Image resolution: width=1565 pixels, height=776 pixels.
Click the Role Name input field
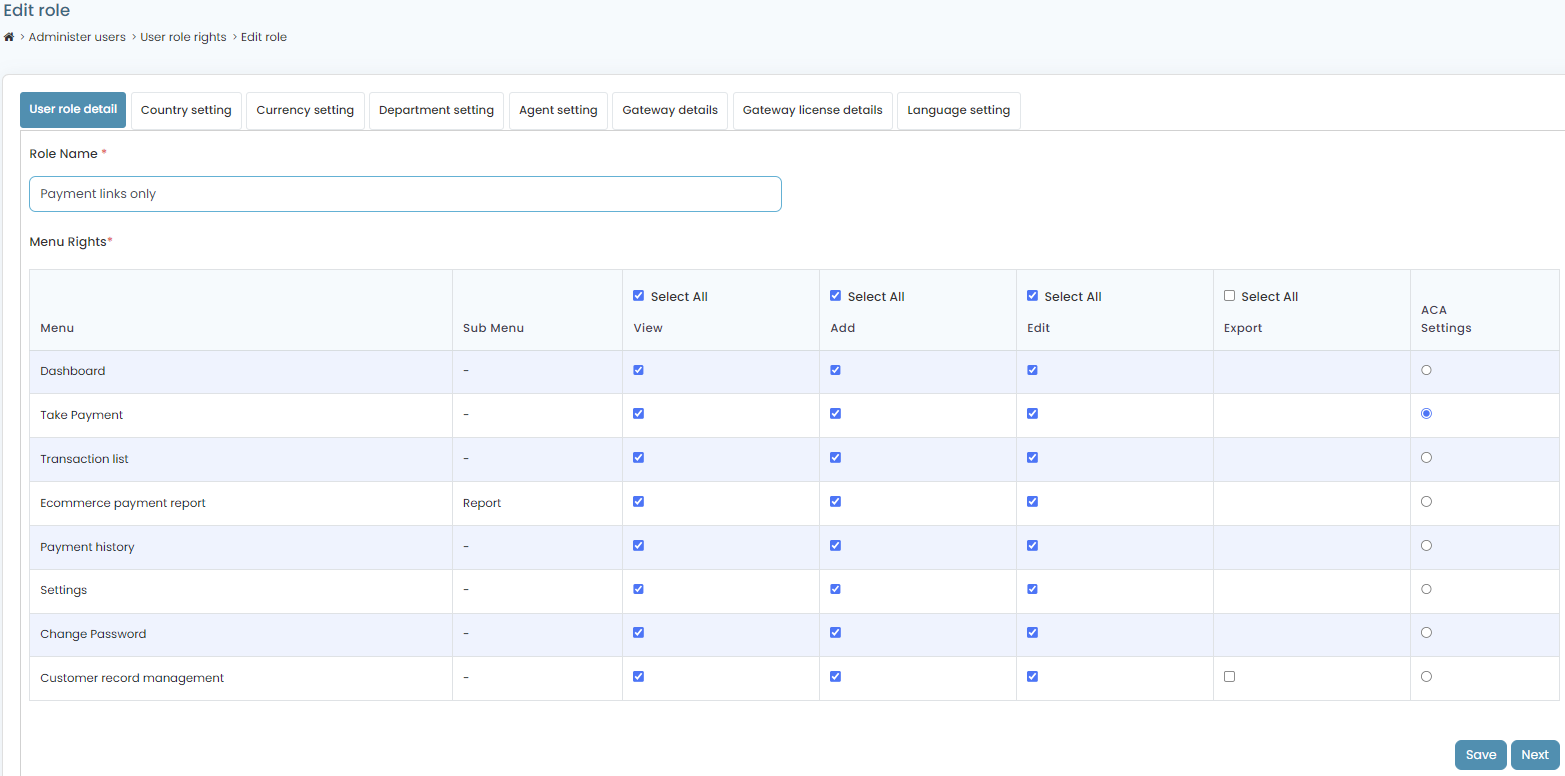(x=405, y=193)
